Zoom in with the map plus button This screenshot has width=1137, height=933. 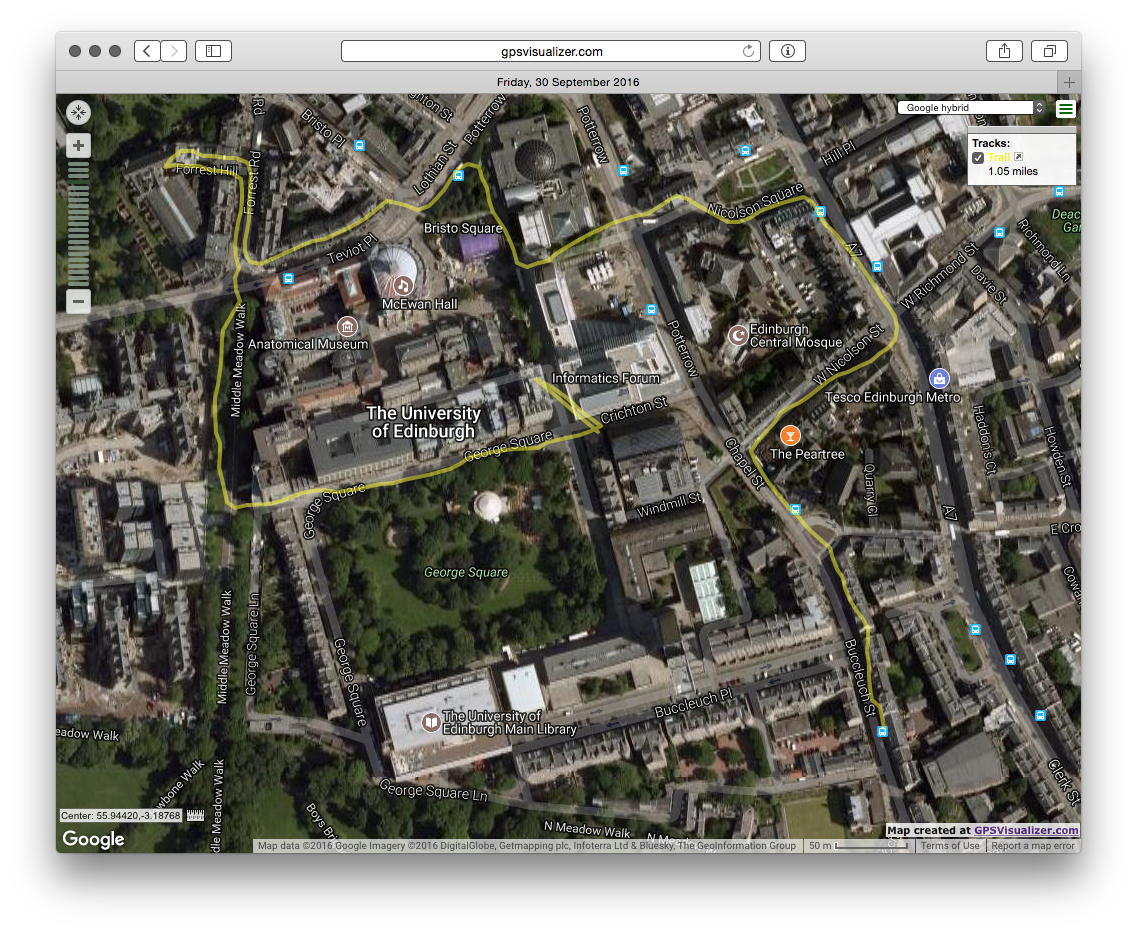click(x=78, y=146)
